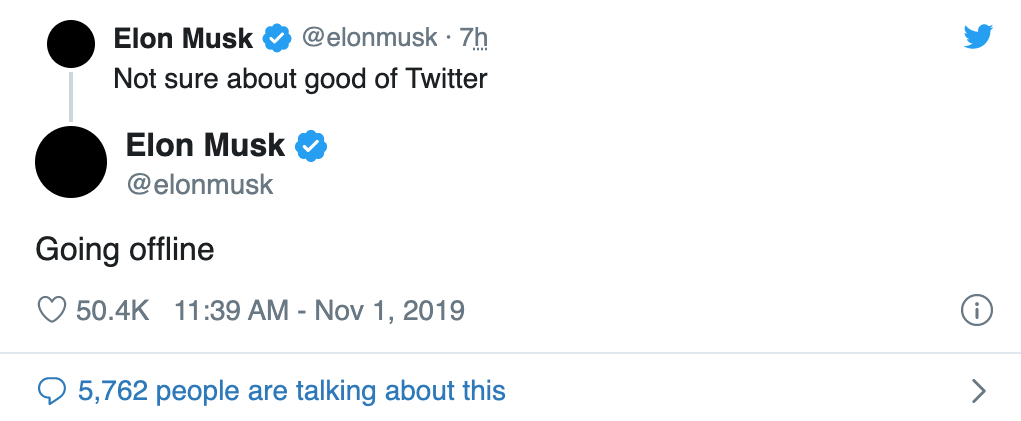Click the 50.4K likes count
This screenshot has height=421, width=1021.
coord(112,310)
